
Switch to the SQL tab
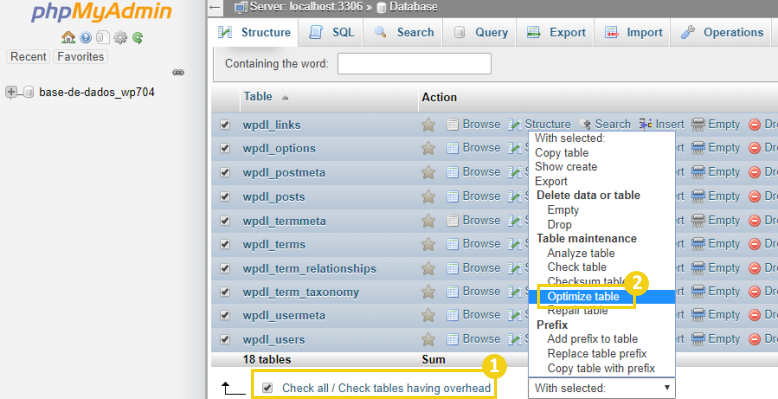(x=331, y=32)
